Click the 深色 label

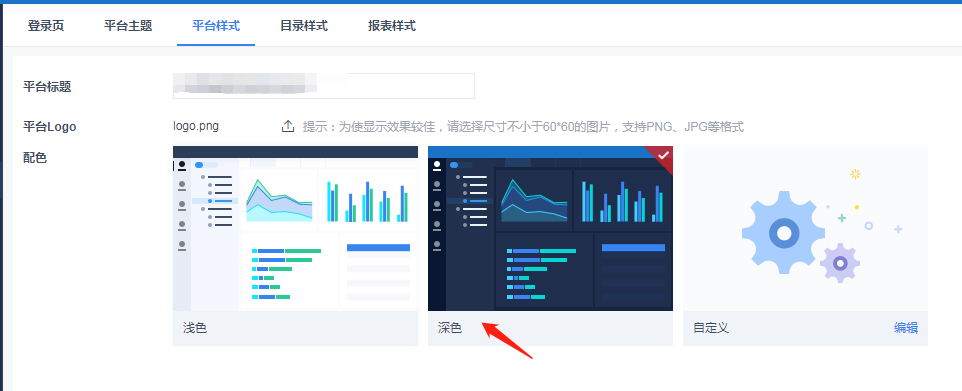(450, 328)
